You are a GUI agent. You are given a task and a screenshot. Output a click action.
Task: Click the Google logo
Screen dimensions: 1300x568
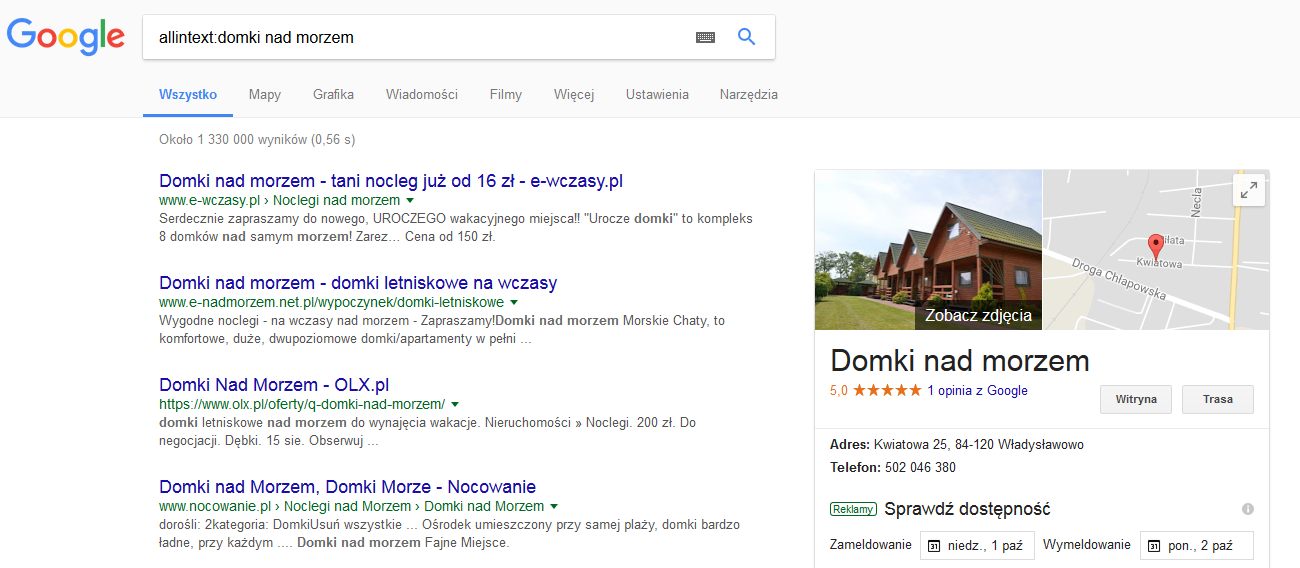click(x=66, y=37)
